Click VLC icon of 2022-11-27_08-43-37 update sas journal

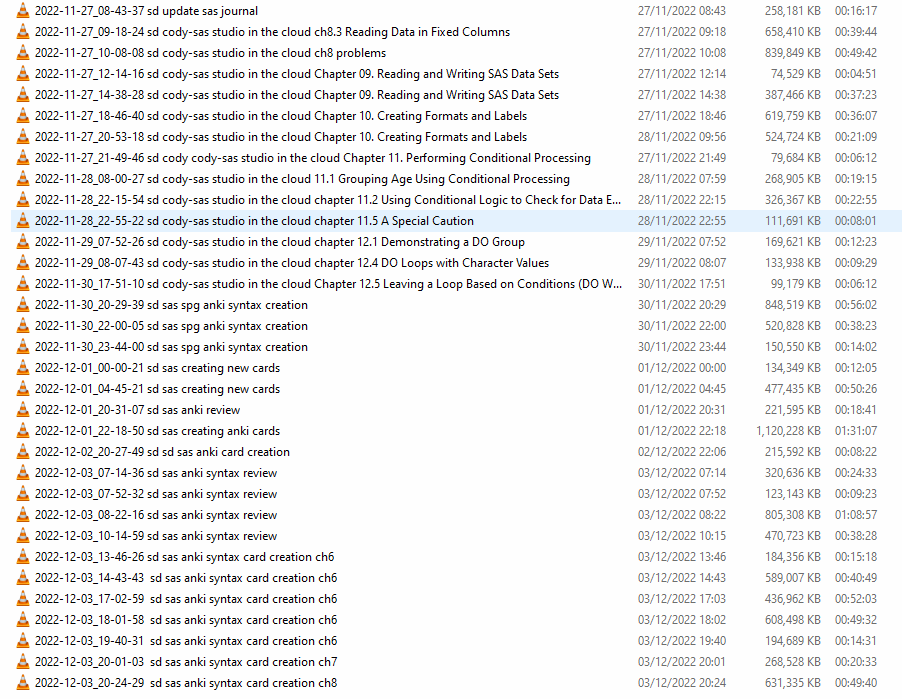pos(23,11)
